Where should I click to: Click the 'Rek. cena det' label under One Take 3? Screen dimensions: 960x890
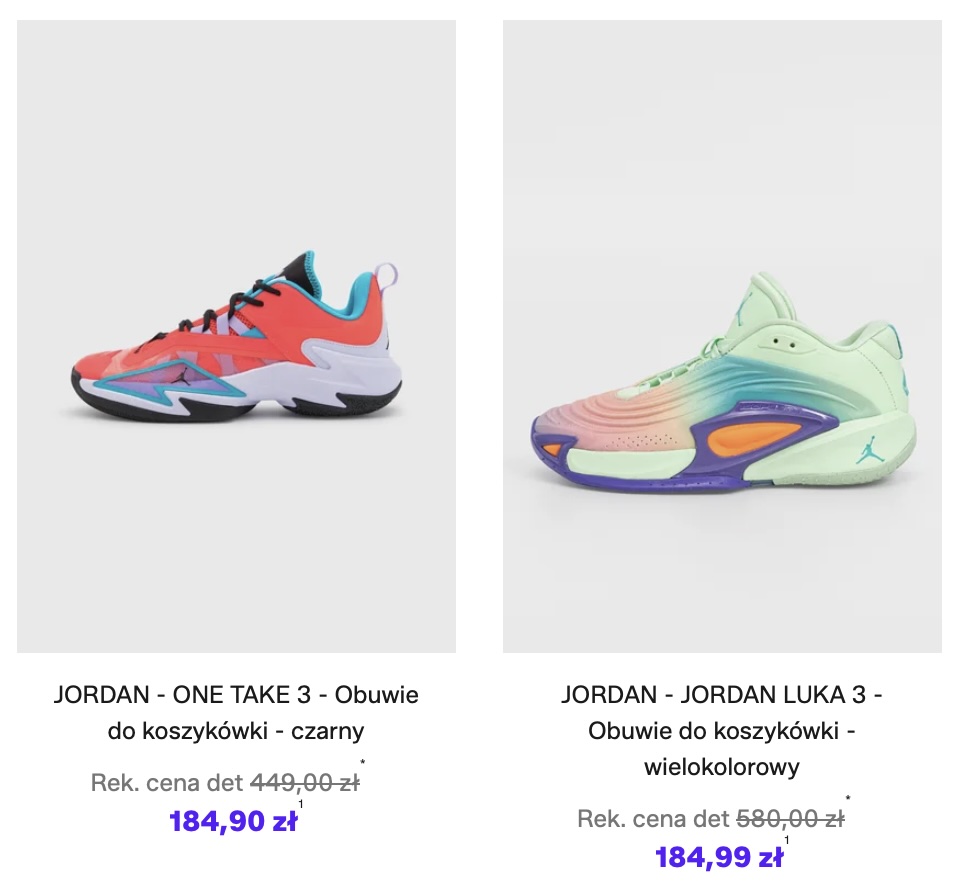167,782
